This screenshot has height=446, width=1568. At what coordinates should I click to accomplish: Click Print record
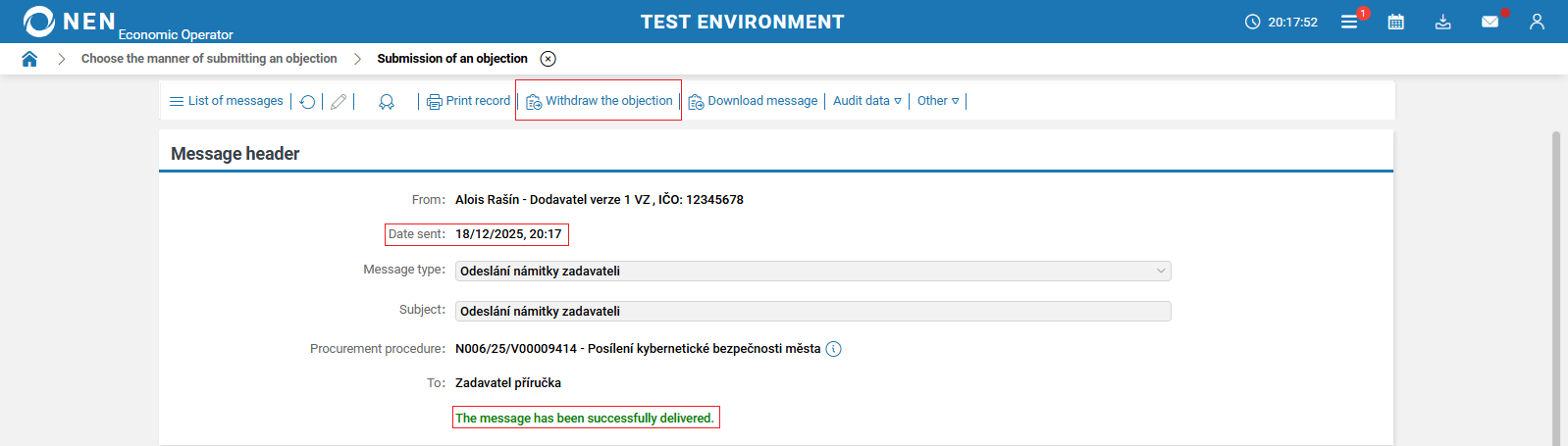469,101
